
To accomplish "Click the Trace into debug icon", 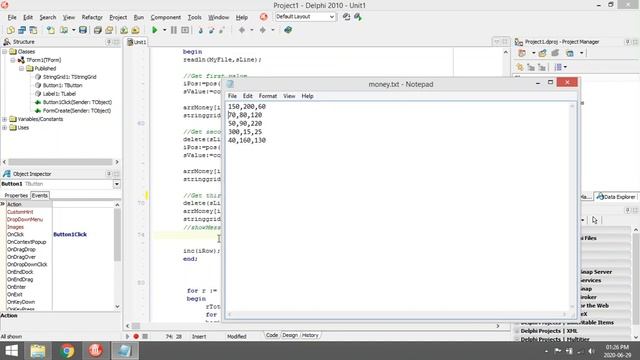I will (200, 30).
